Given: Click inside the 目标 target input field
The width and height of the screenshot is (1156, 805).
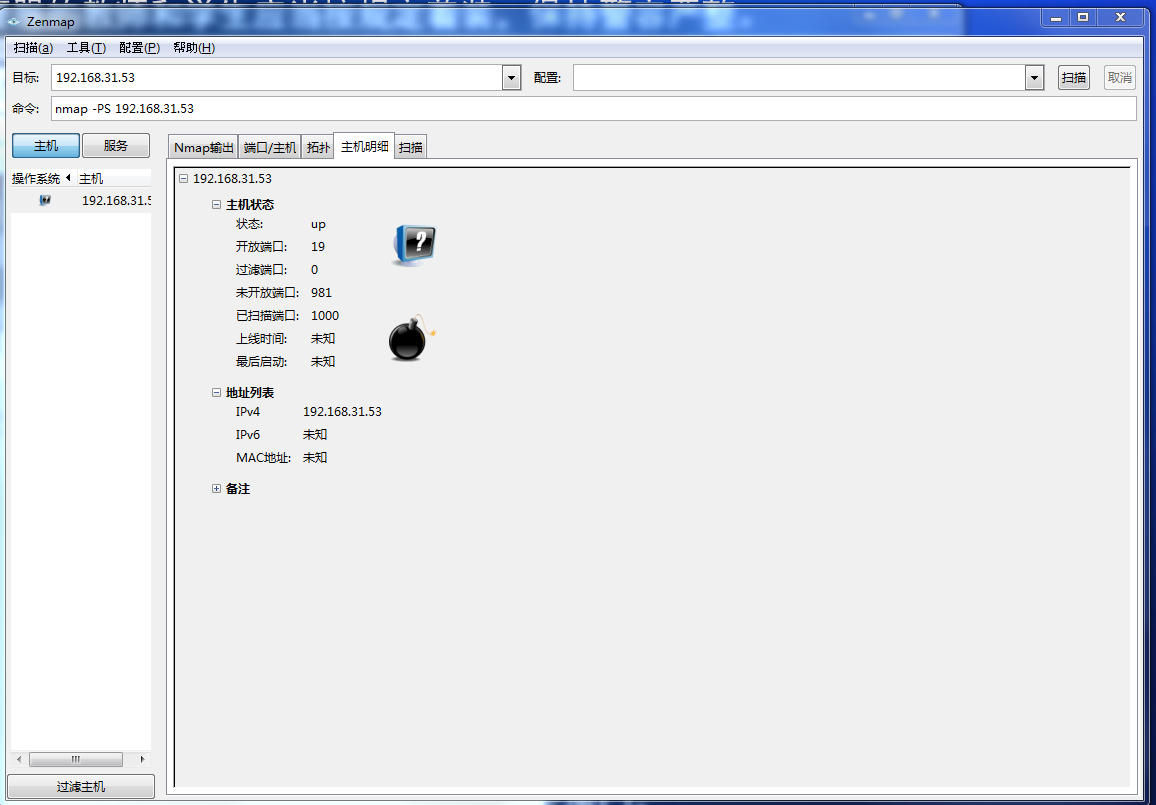Looking at the screenshot, I should pyautogui.click(x=277, y=77).
